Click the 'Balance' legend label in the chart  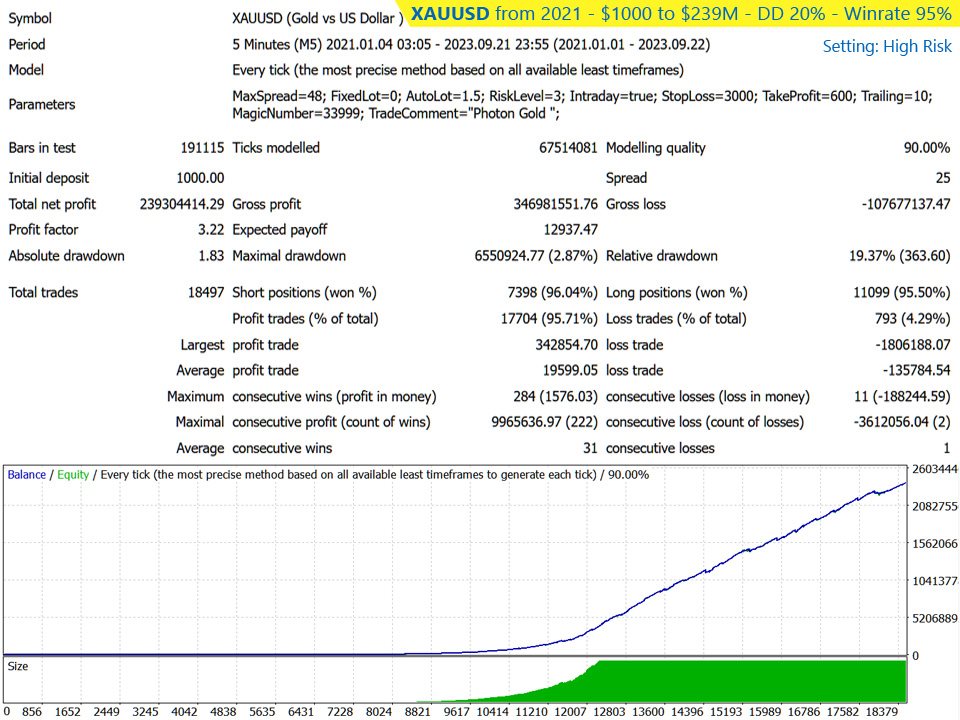(x=26, y=474)
